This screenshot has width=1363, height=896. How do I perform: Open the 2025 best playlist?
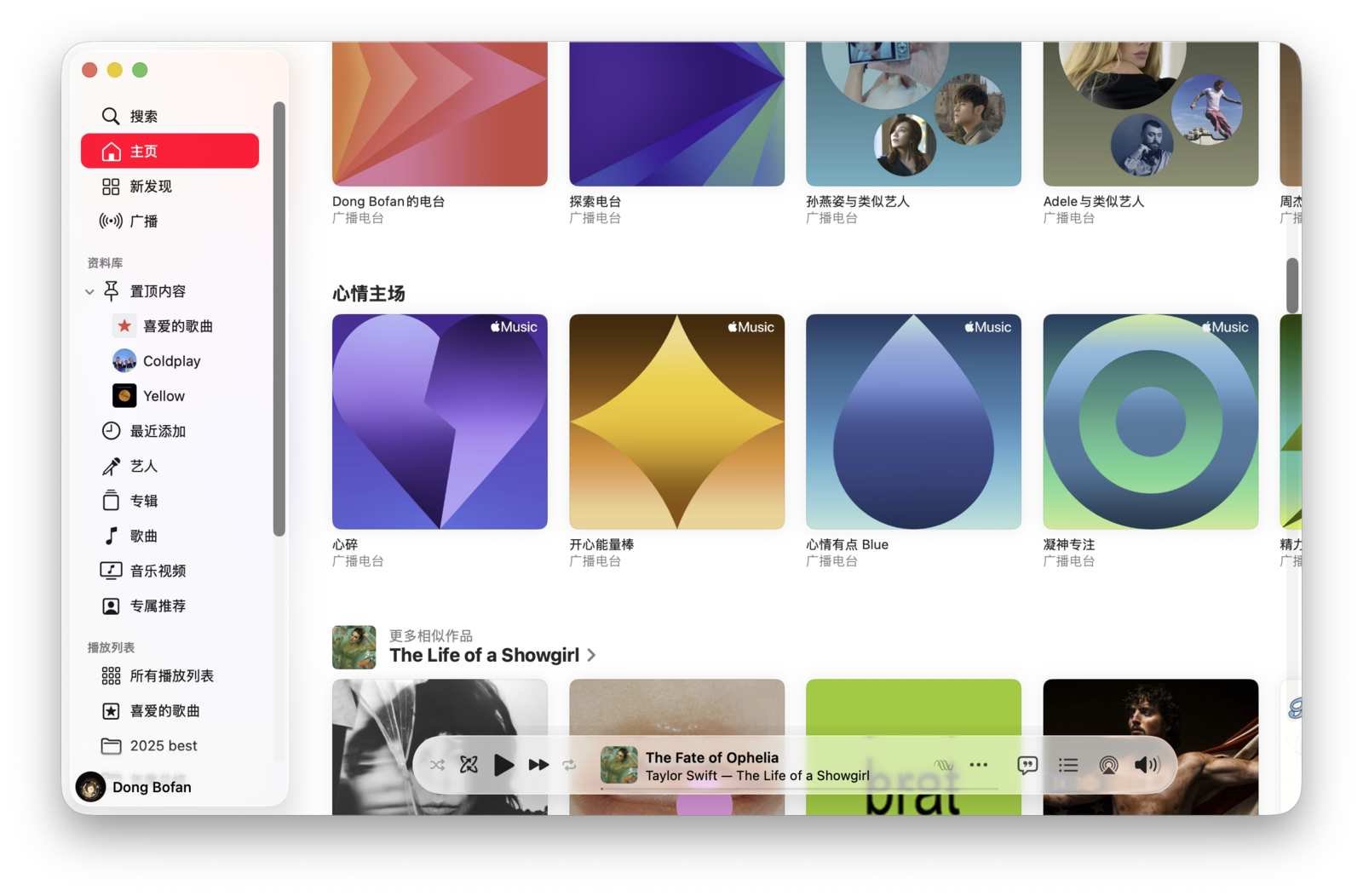163,746
